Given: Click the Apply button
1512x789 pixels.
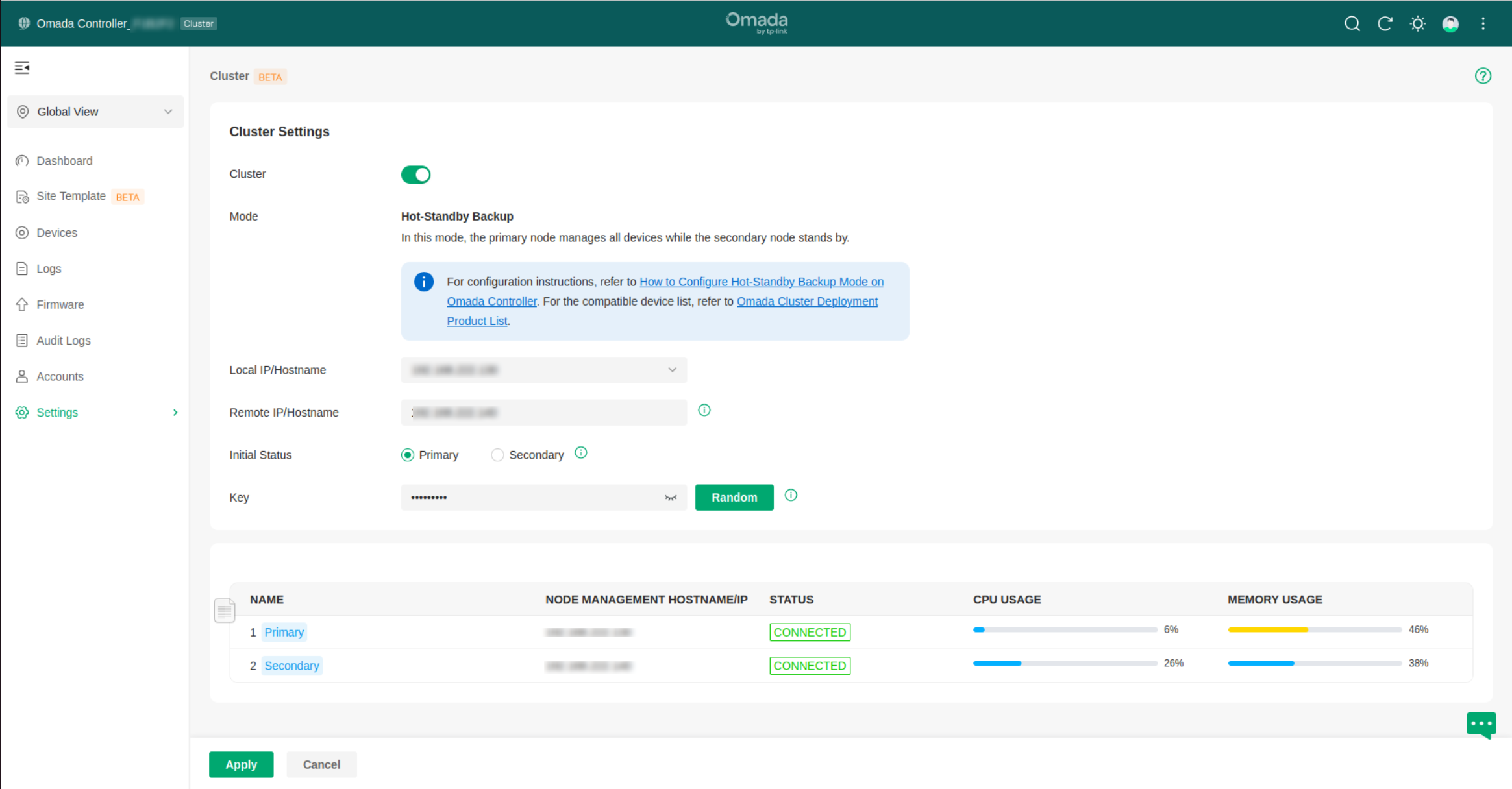Looking at the screenshot, I should click(x=241, y=765).
